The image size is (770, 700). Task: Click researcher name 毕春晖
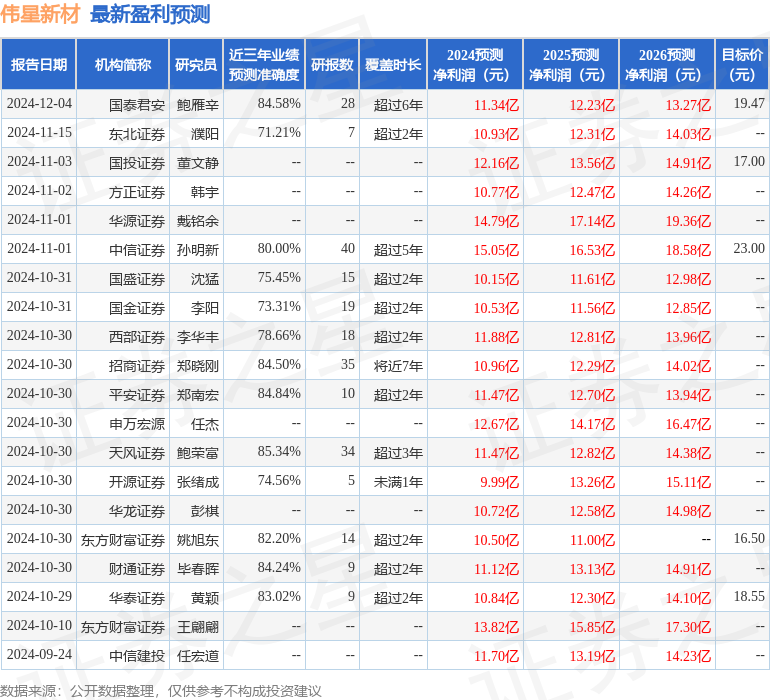click(197, 568)
